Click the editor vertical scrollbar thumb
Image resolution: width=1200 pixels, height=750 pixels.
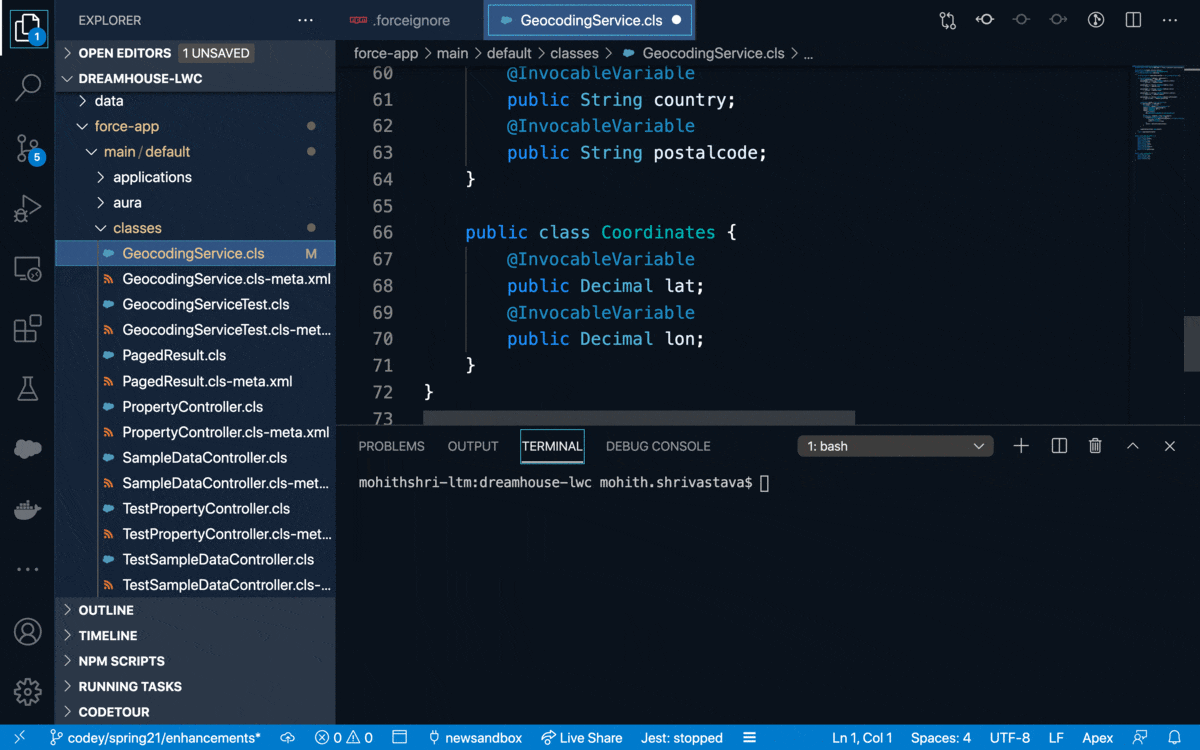coord(1191,344)
